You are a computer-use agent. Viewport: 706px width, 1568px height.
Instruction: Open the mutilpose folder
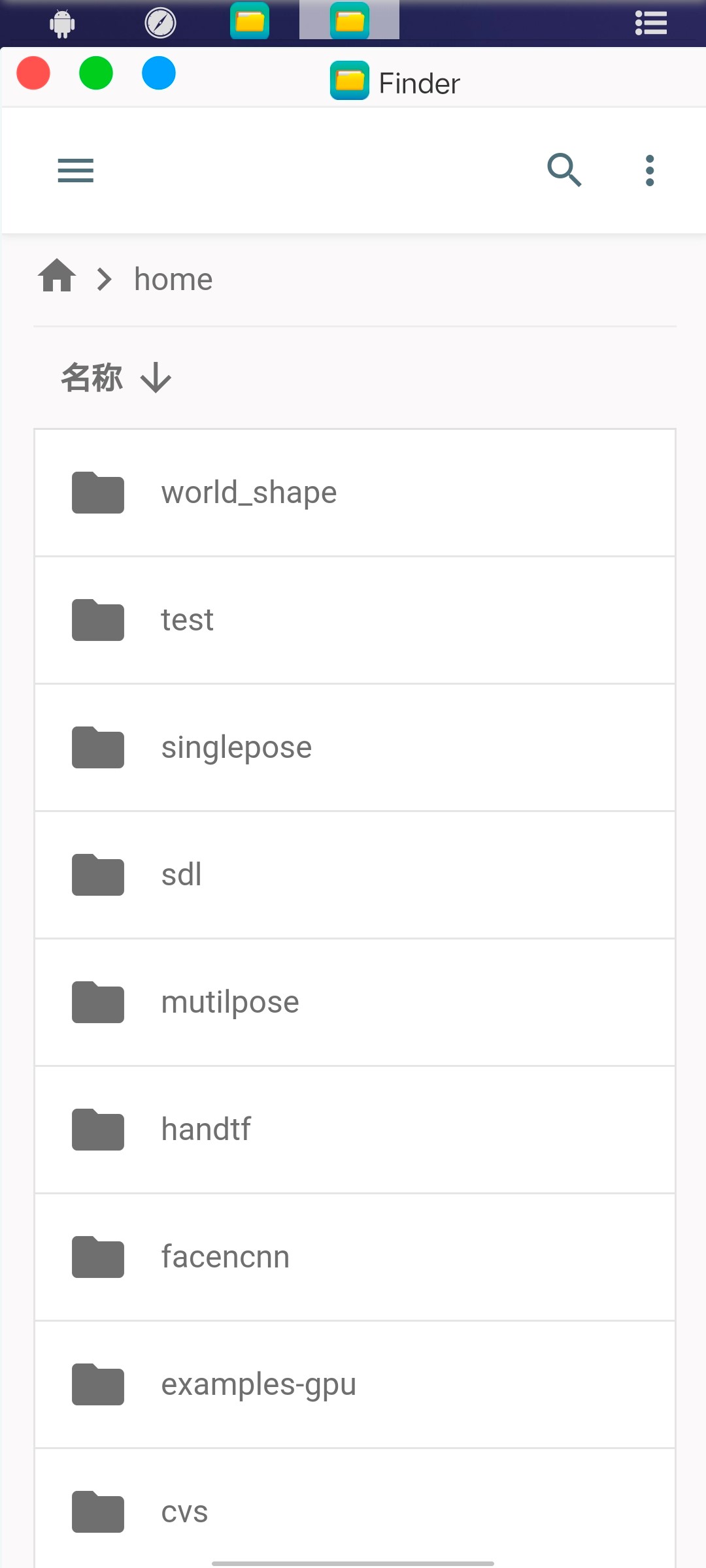coord(355,1002)
